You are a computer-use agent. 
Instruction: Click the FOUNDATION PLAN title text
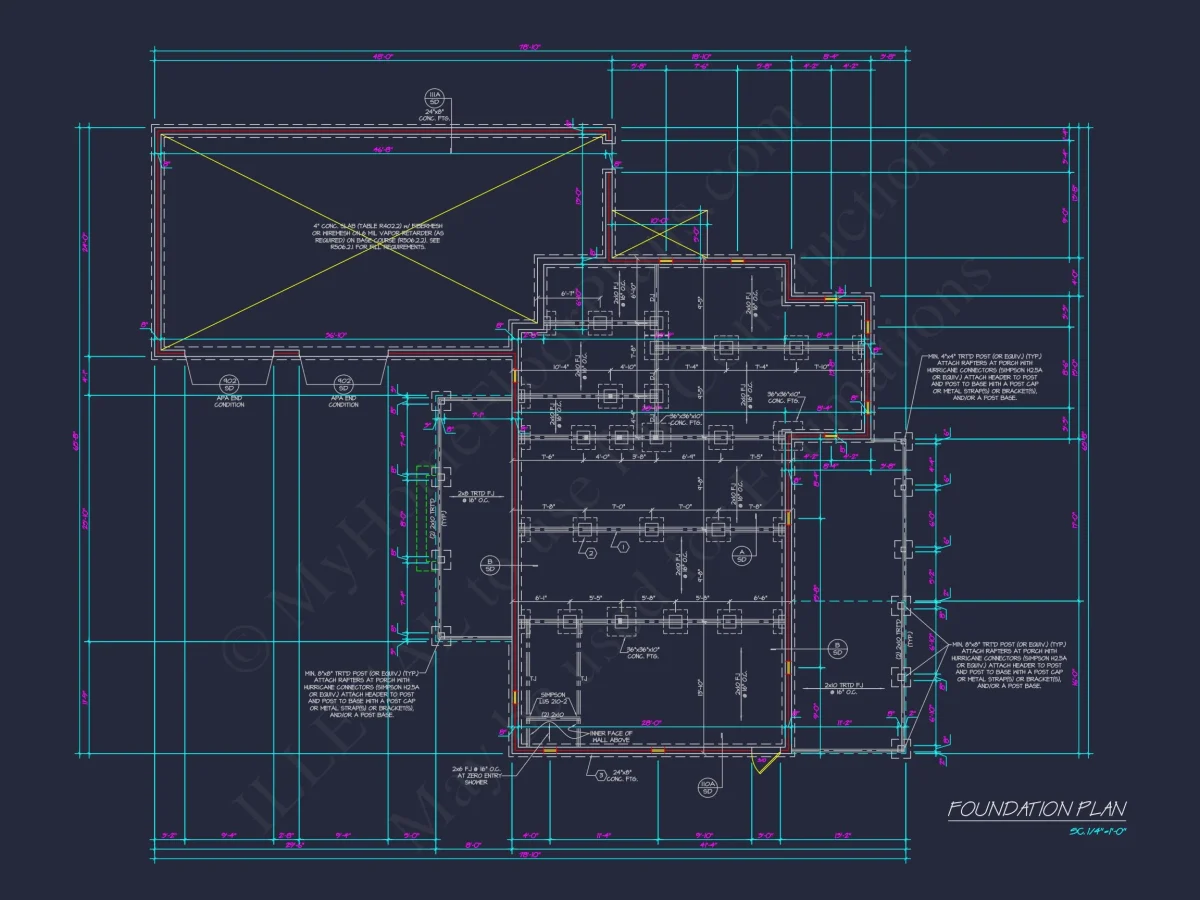[x=1037, y=808]
